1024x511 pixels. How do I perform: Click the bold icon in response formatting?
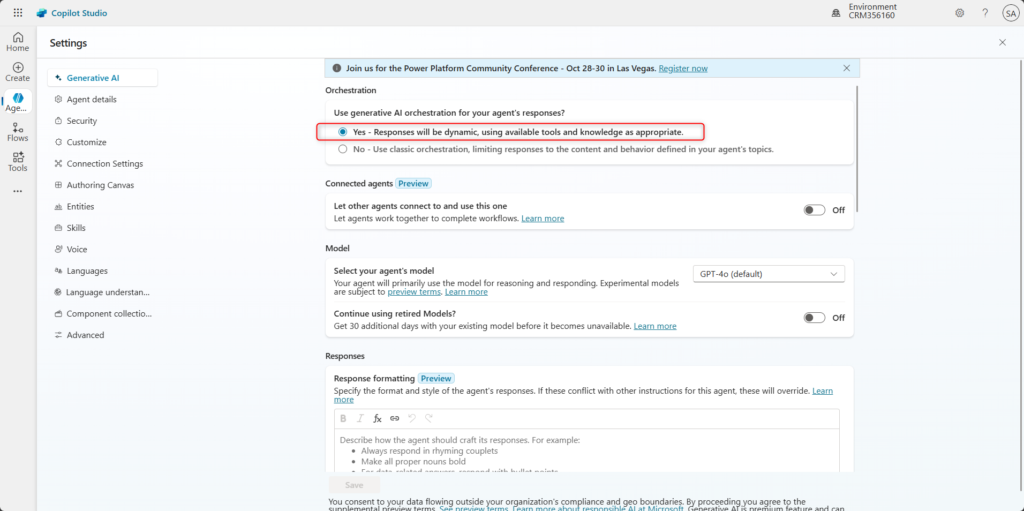(x=343, y=418)
